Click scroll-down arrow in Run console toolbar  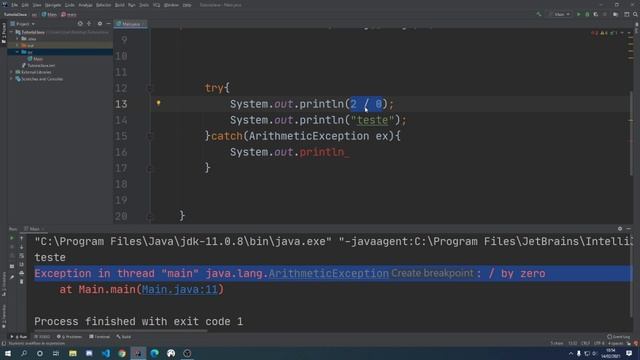(x=22, y=247)
